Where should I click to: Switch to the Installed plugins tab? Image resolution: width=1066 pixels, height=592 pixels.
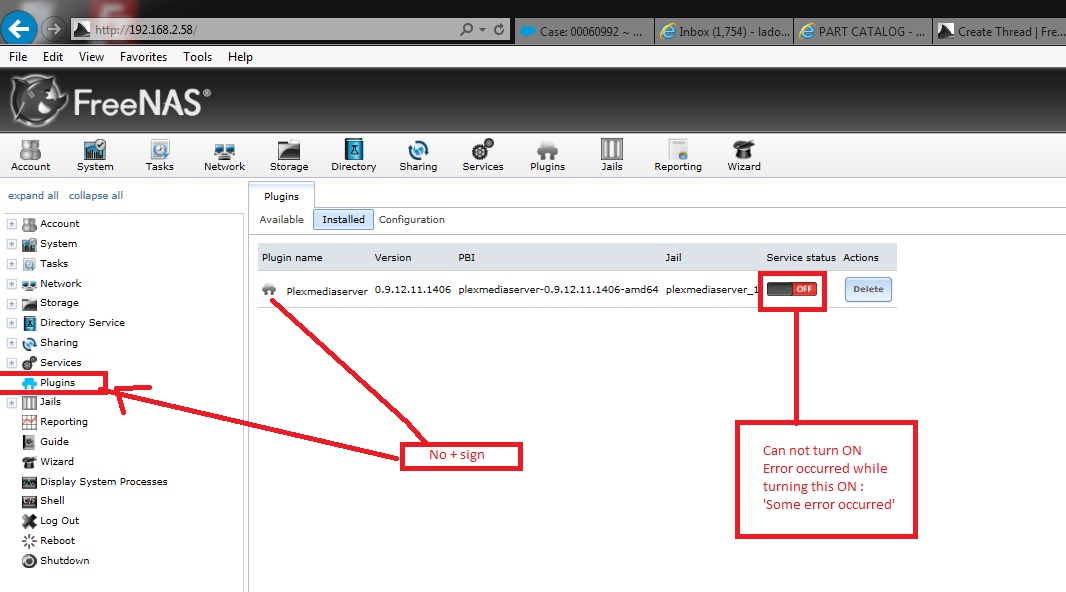coord(343,220)
